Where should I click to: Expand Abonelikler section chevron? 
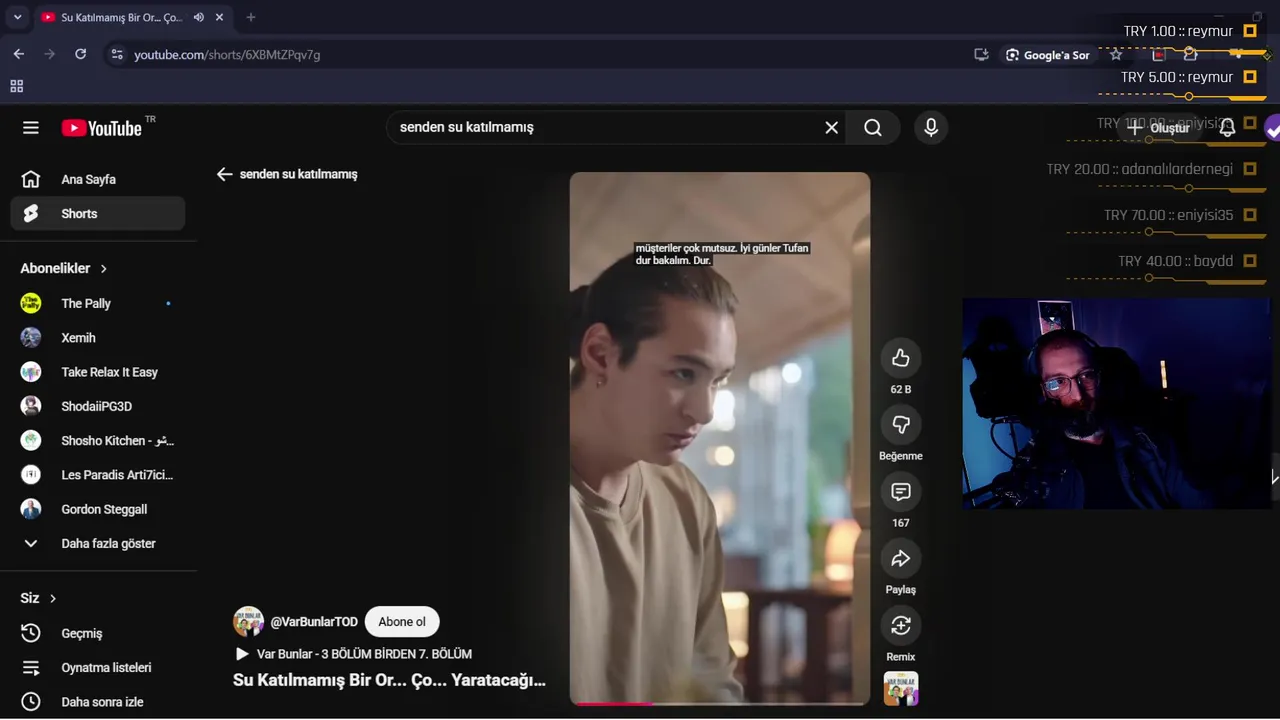pos(103,269)
